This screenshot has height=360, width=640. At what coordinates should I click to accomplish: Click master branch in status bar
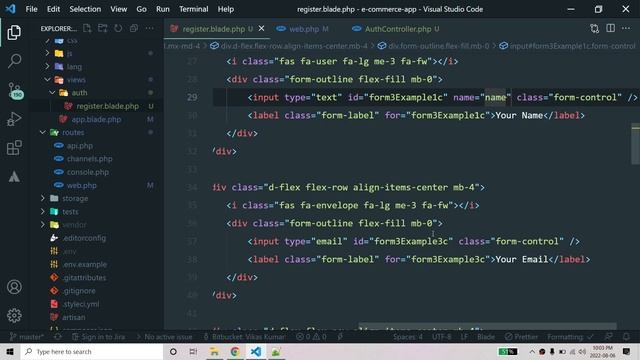pyautogui.click(x=27, y=337)
